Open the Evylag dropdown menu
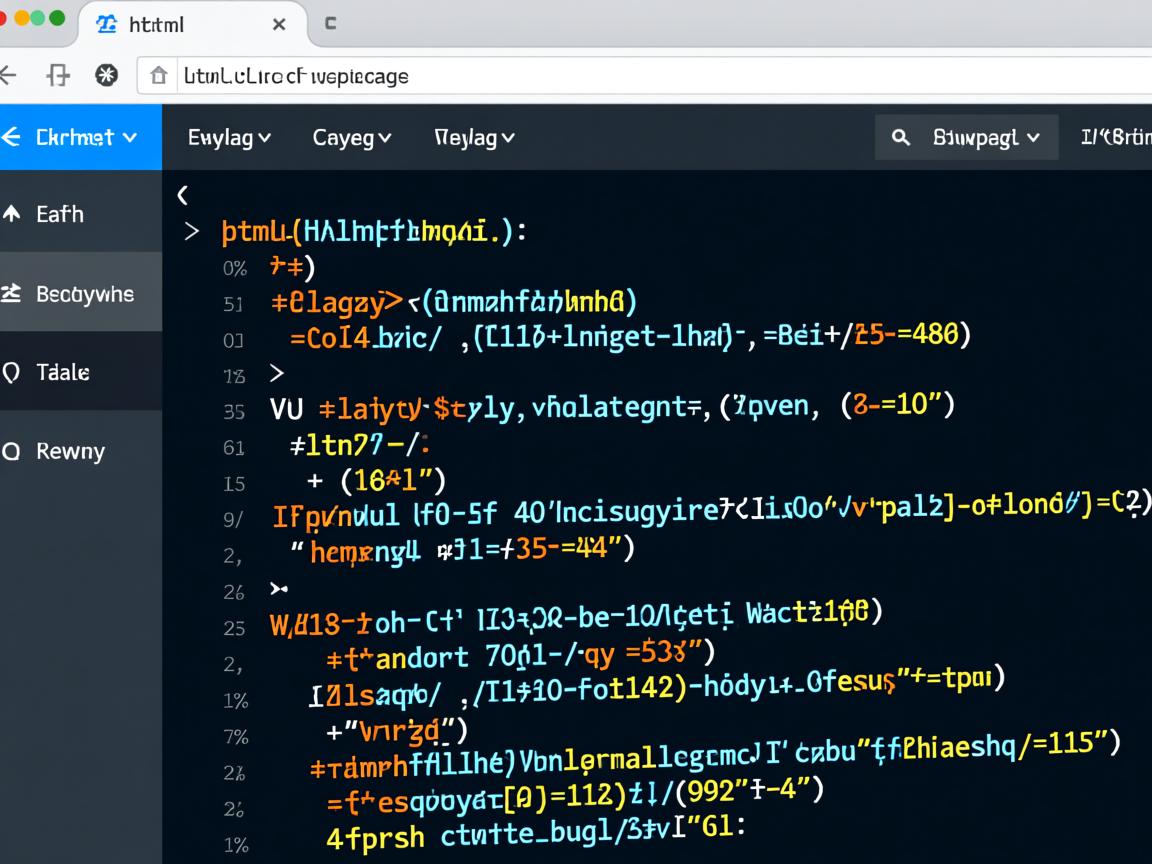The image size is (1152, 864). click(x=229, y=137)
